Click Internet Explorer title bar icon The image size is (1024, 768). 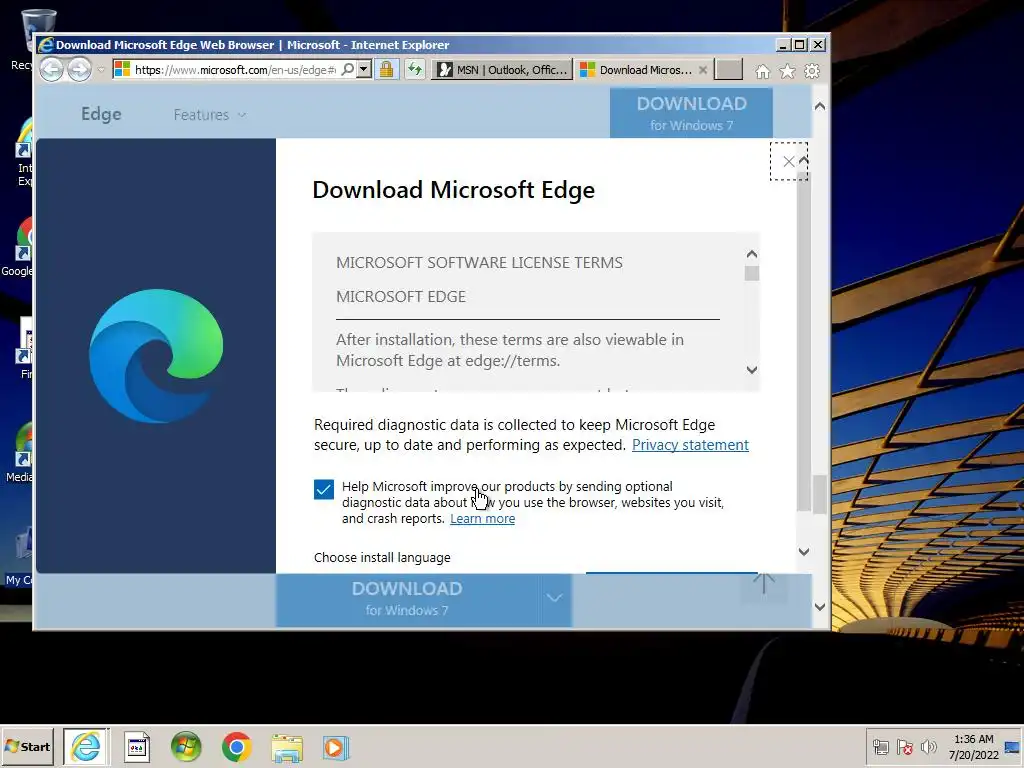pyautogui.click(x=46, y=45)
